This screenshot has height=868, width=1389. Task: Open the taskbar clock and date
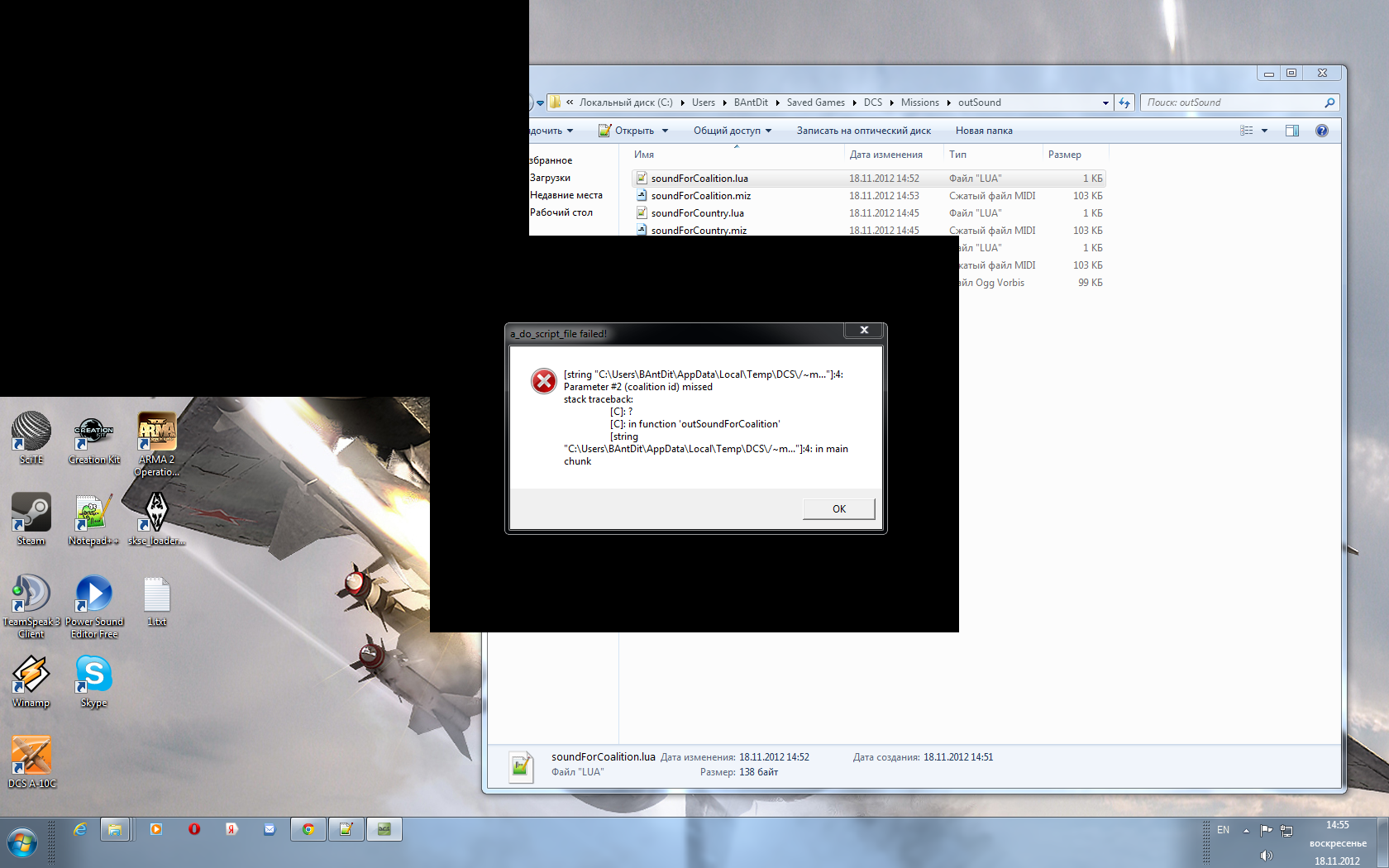(x=1338, y=843)
